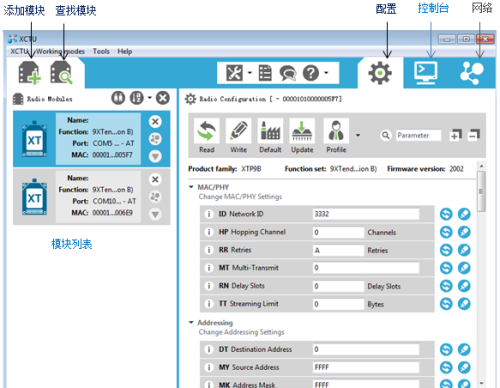
Task: Switch to Configuration gear working mode
Action: click(380, 73)
